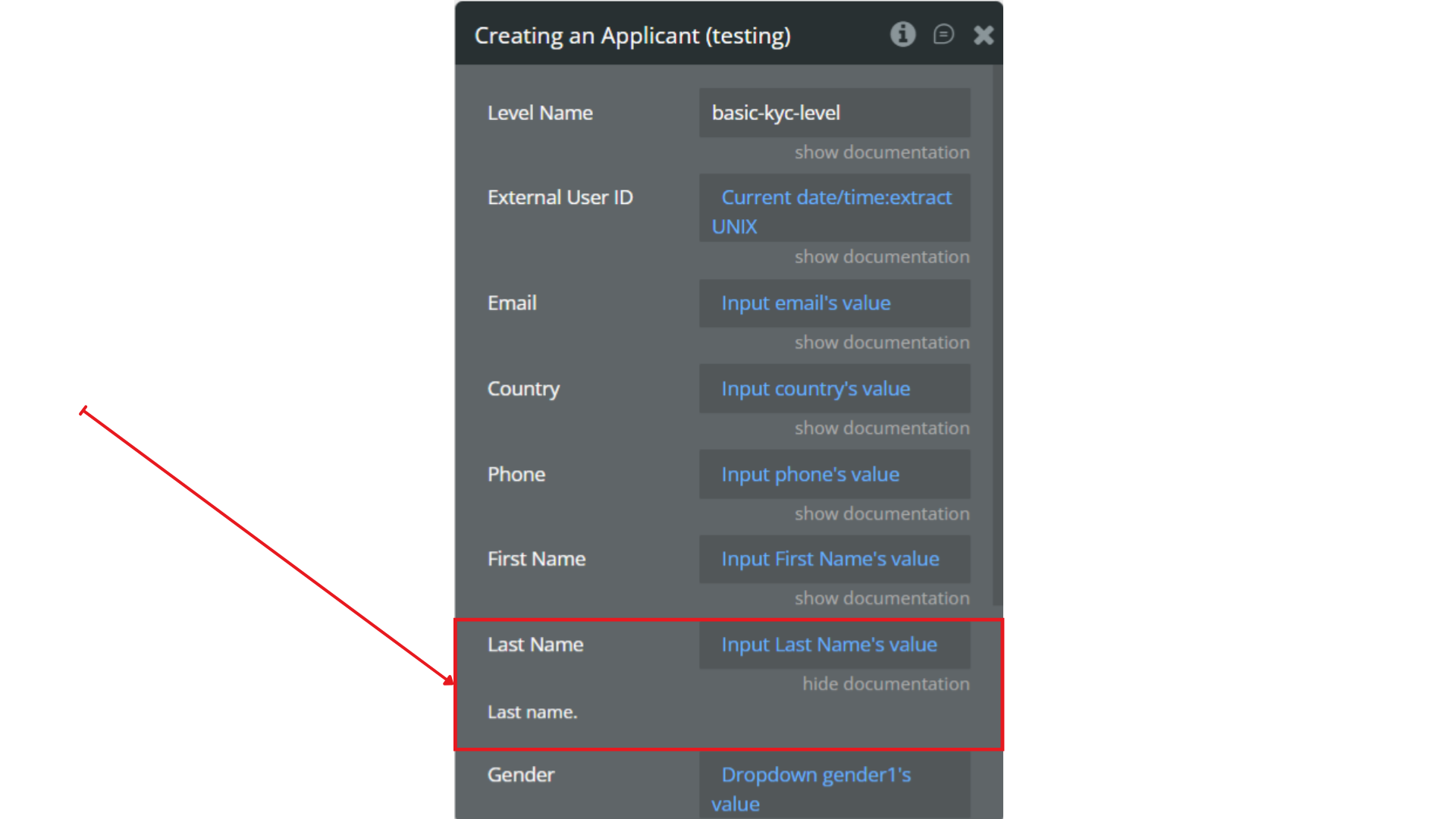Viewport: 1456px width, 819px height.
Task: Show documentation under Phone field
Action: pos(882,514)
